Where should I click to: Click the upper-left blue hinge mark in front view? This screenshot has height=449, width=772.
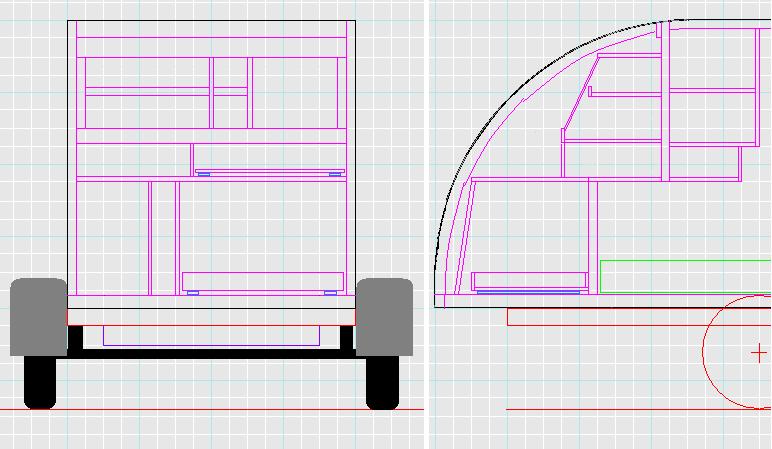204,174
